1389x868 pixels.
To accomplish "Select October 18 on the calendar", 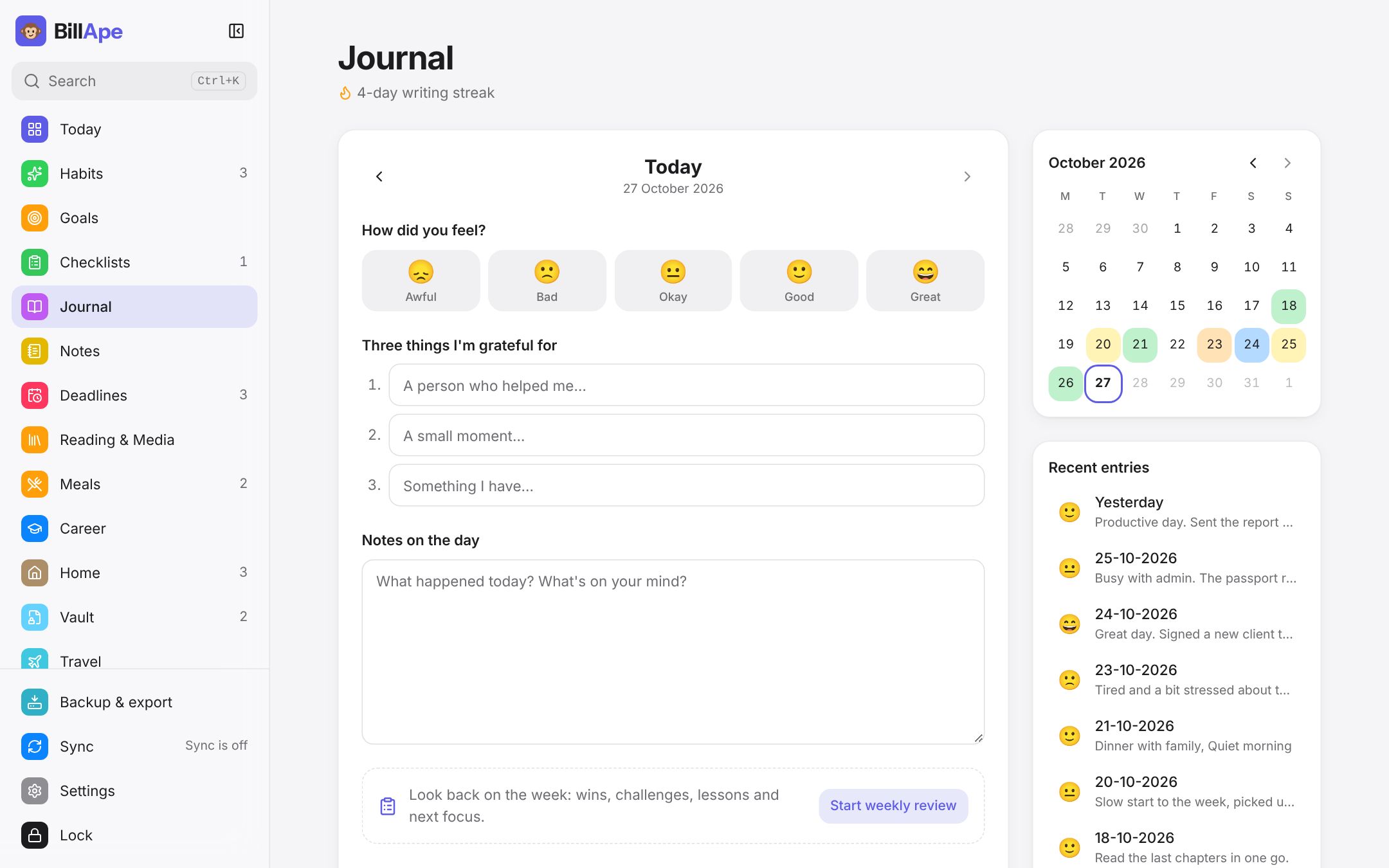I will (1289, 306).
